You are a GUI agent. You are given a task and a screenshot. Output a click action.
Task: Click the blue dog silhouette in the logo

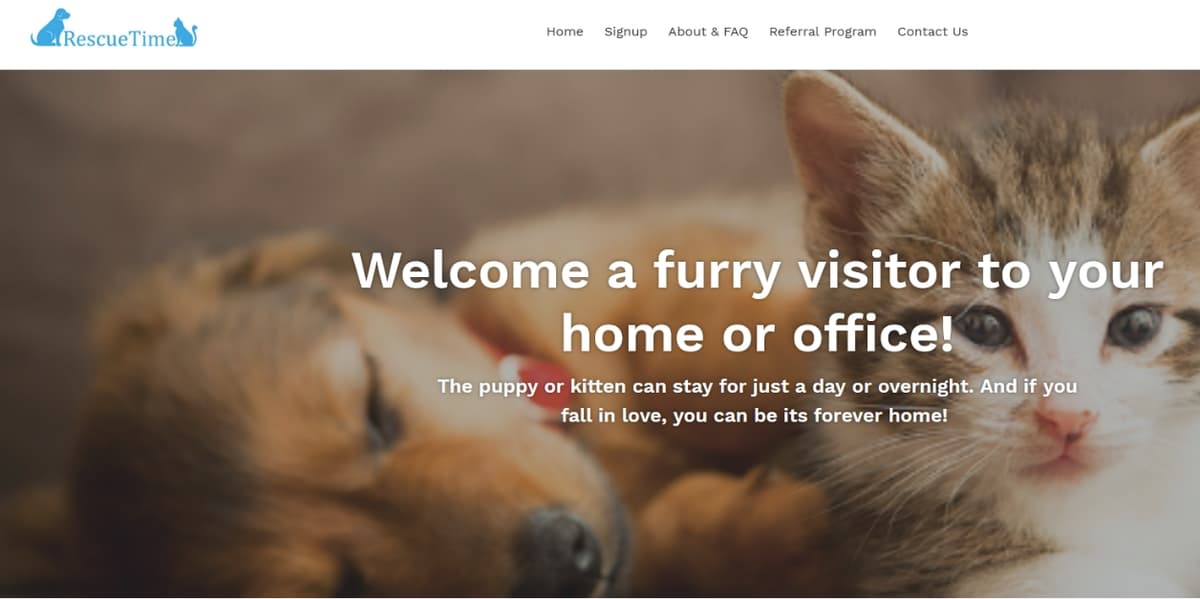(51, 26)
